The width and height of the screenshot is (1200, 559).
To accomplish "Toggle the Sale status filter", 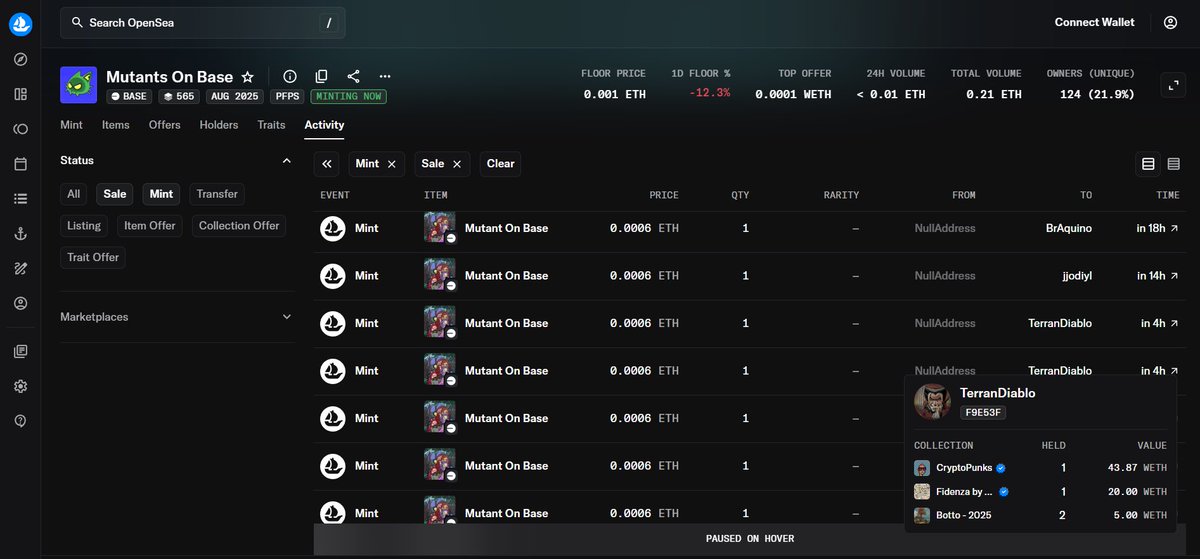I will [x=115, y=194].
